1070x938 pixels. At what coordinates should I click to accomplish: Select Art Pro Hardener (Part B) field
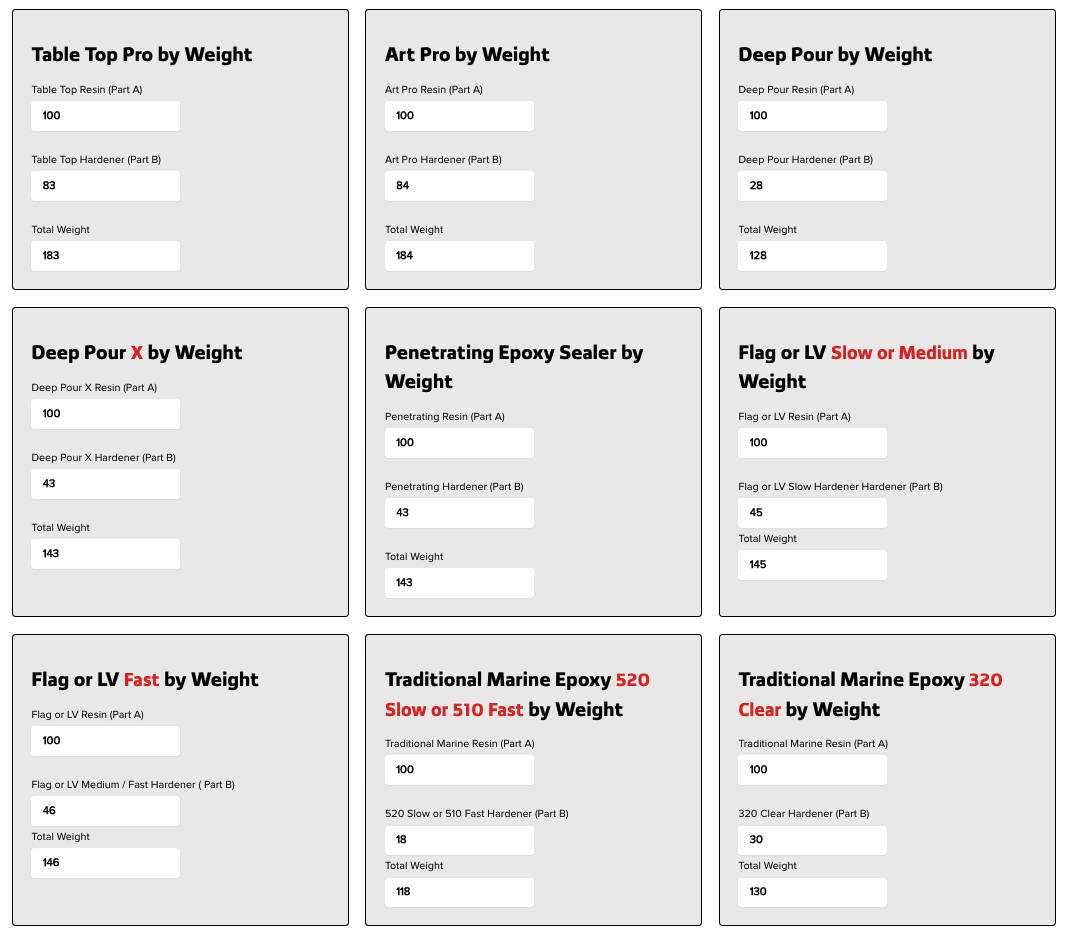[459, 186]
